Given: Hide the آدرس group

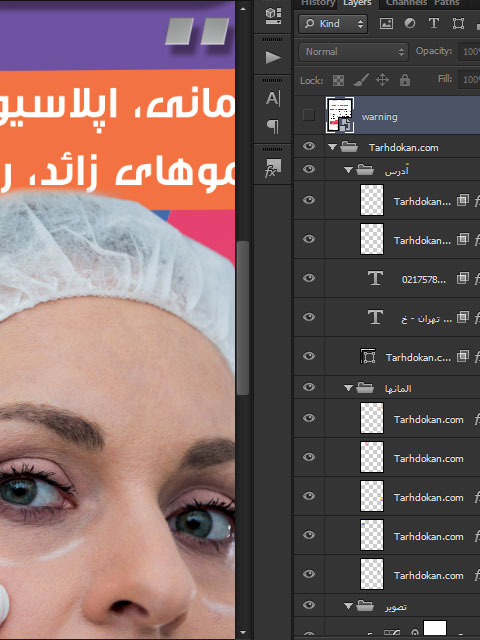Looking at the screenshot, I should click(309, 169).
